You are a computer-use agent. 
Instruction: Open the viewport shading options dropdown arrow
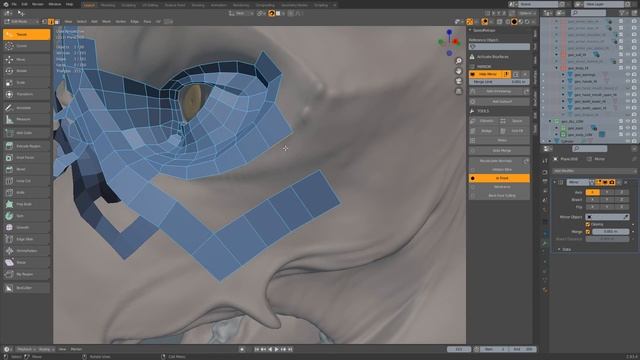click(534, 22)
